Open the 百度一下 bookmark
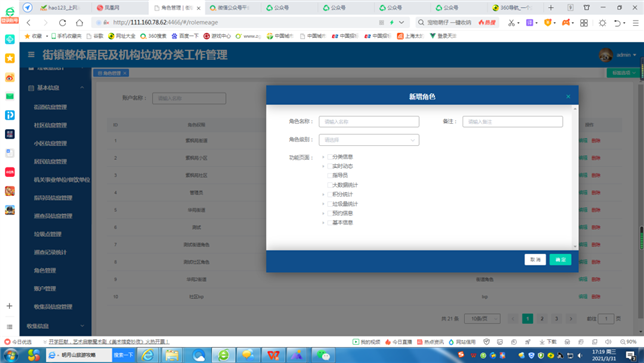The width and height of the screenshot is (644, 363). pyautogui.click(x=184, y=36)
